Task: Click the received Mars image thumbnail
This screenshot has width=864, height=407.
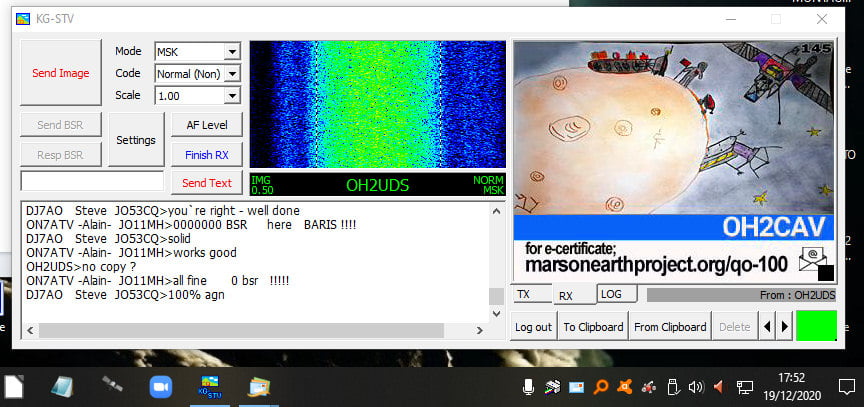Action: (x=674, y=162)
